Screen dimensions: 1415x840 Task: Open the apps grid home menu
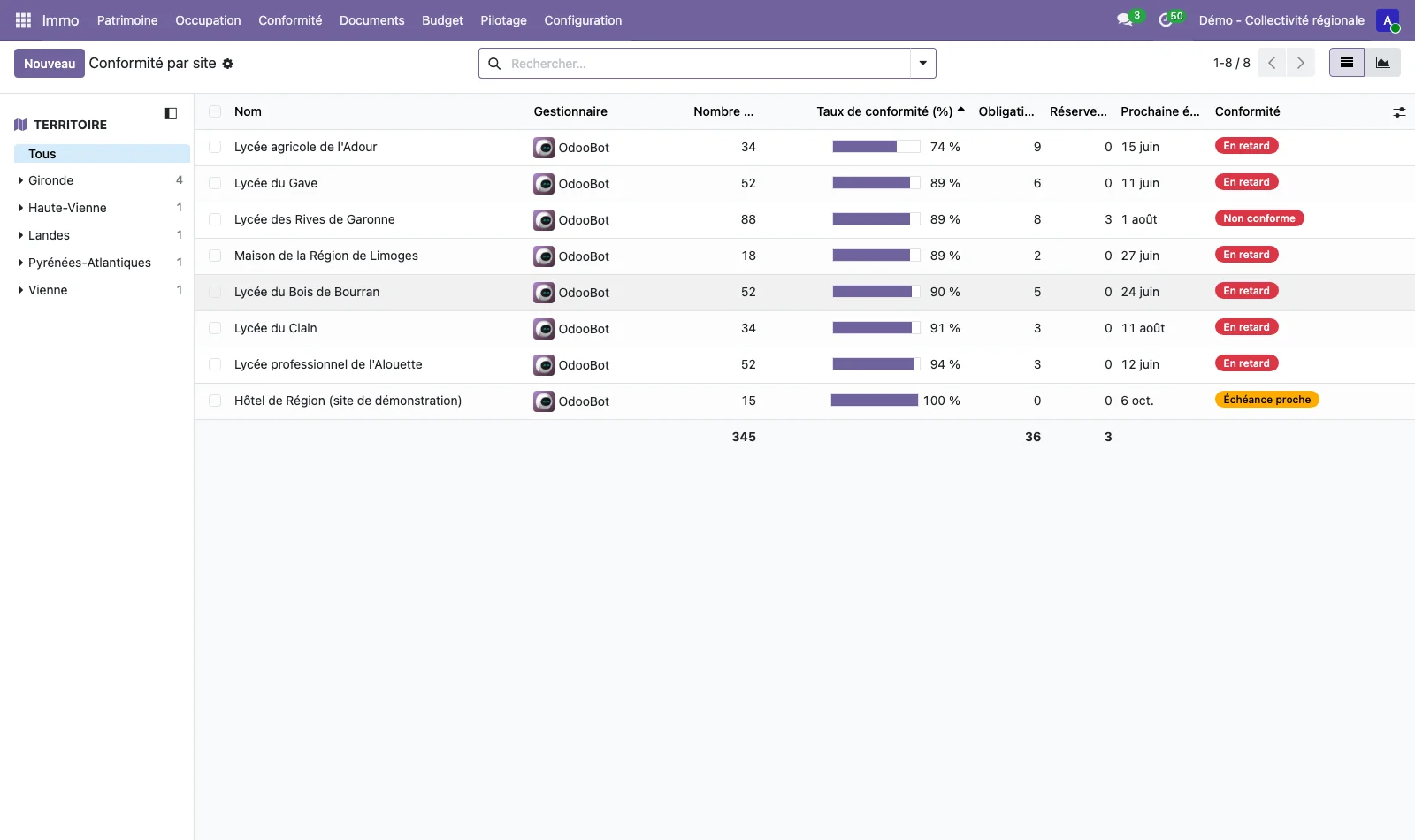(24, 20)
